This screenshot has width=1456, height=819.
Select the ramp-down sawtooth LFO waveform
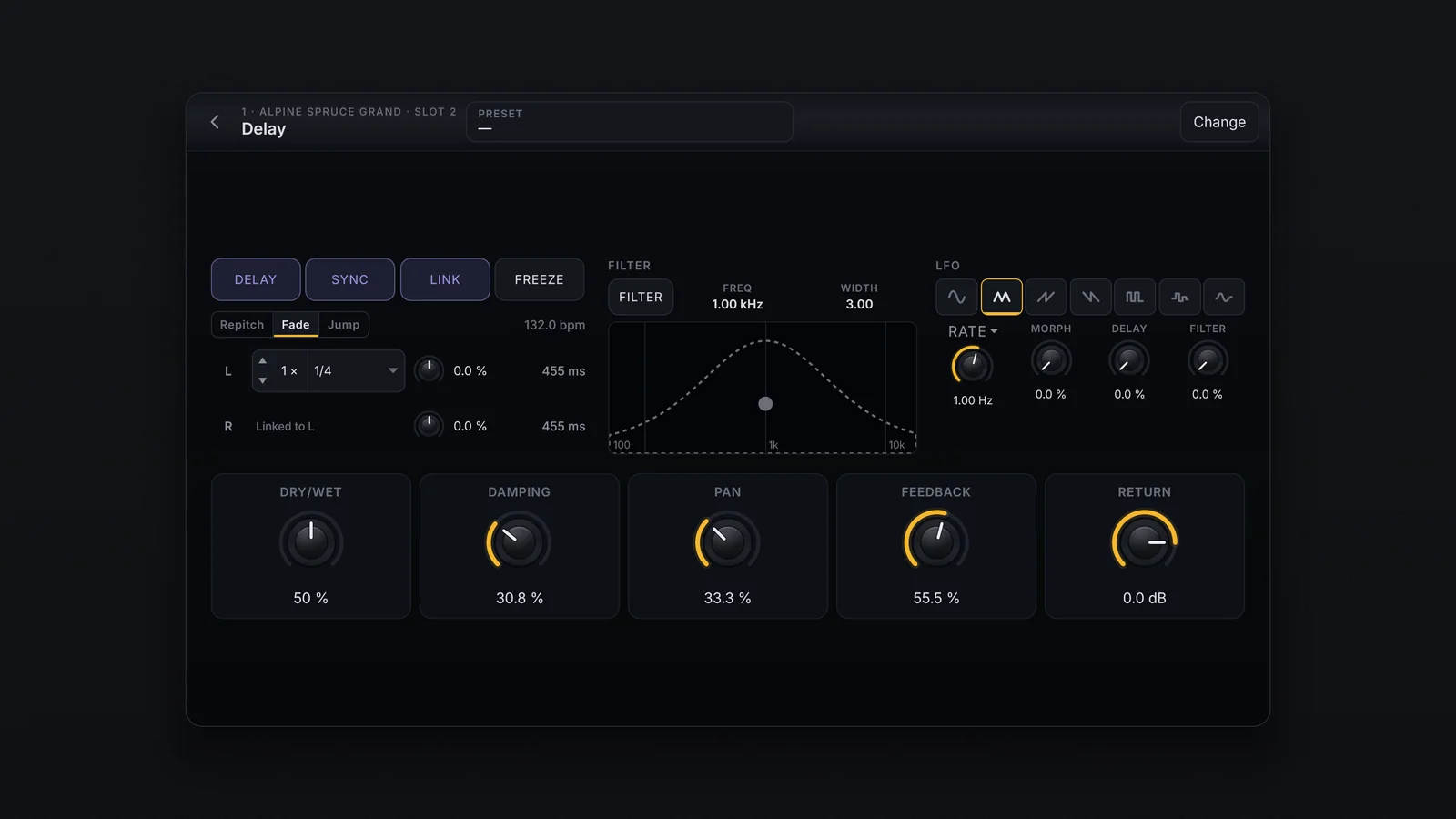coord(1090,297)
